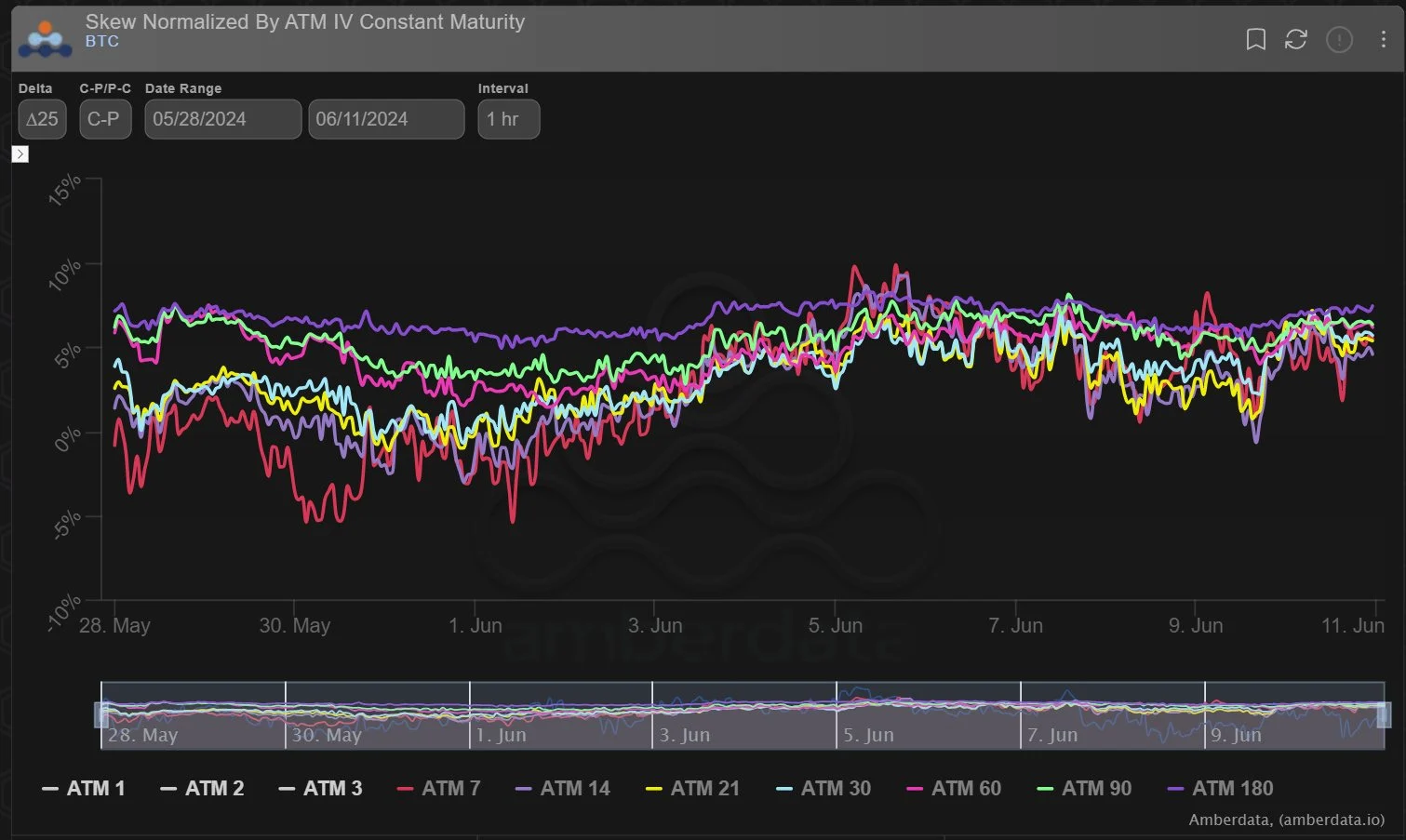Hide the ATM 60 legend series

[x=954, y=788]
